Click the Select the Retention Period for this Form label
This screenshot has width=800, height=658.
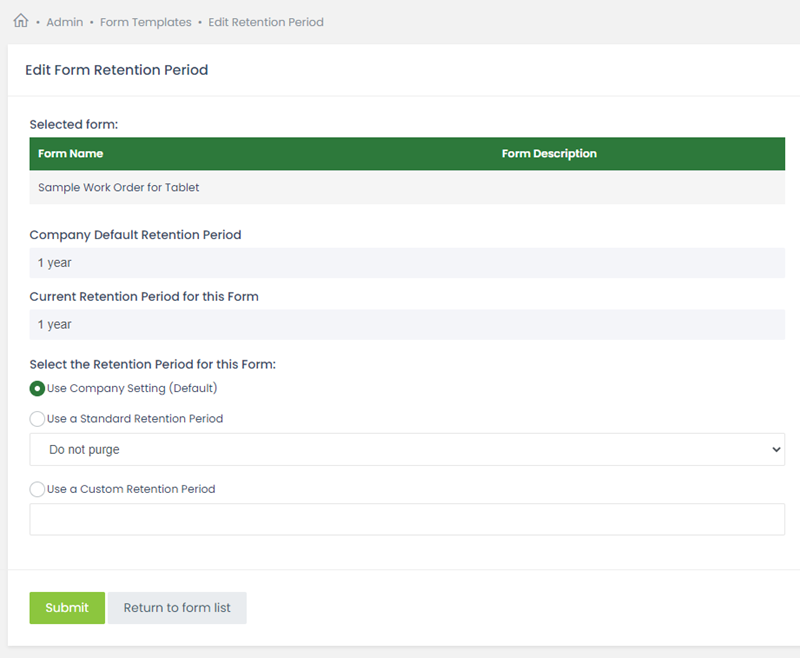coord(153,364)
